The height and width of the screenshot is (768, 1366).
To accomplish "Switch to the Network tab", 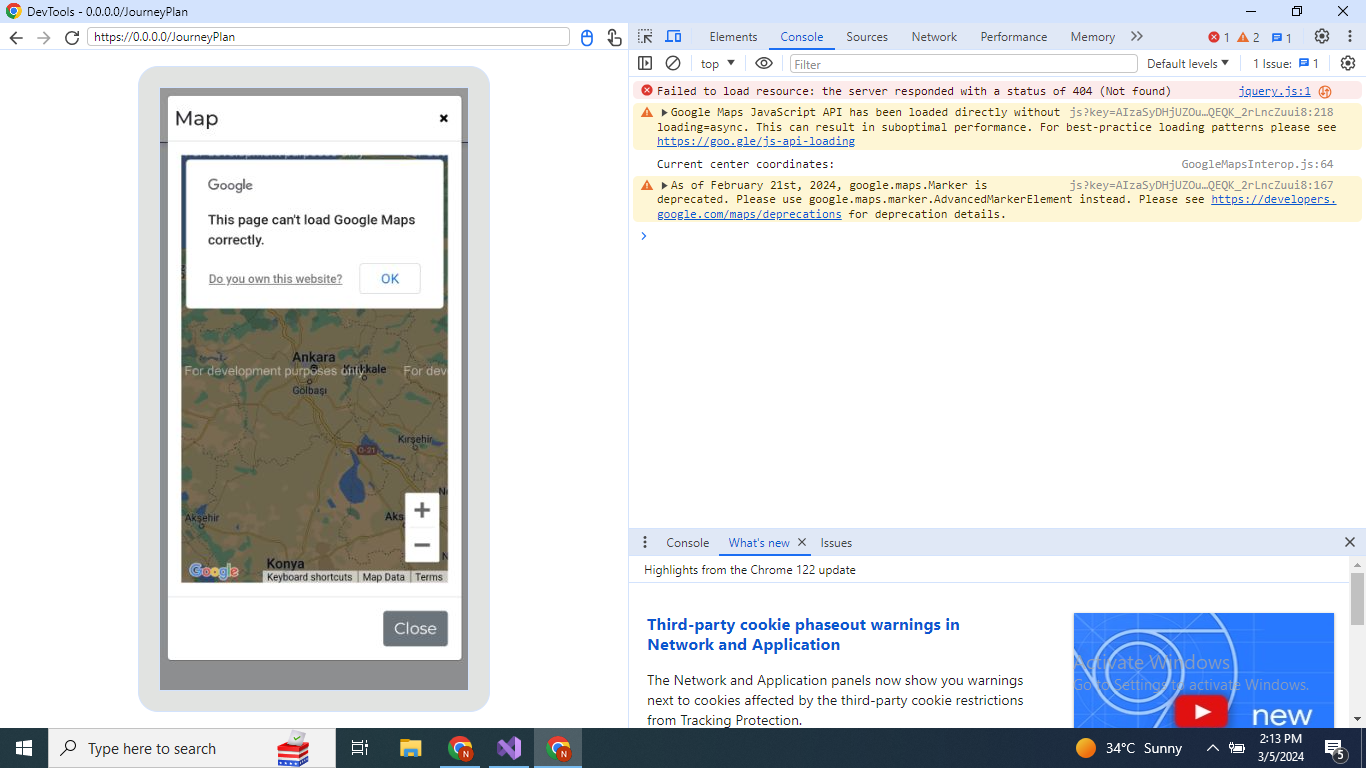I will (934, 37).
